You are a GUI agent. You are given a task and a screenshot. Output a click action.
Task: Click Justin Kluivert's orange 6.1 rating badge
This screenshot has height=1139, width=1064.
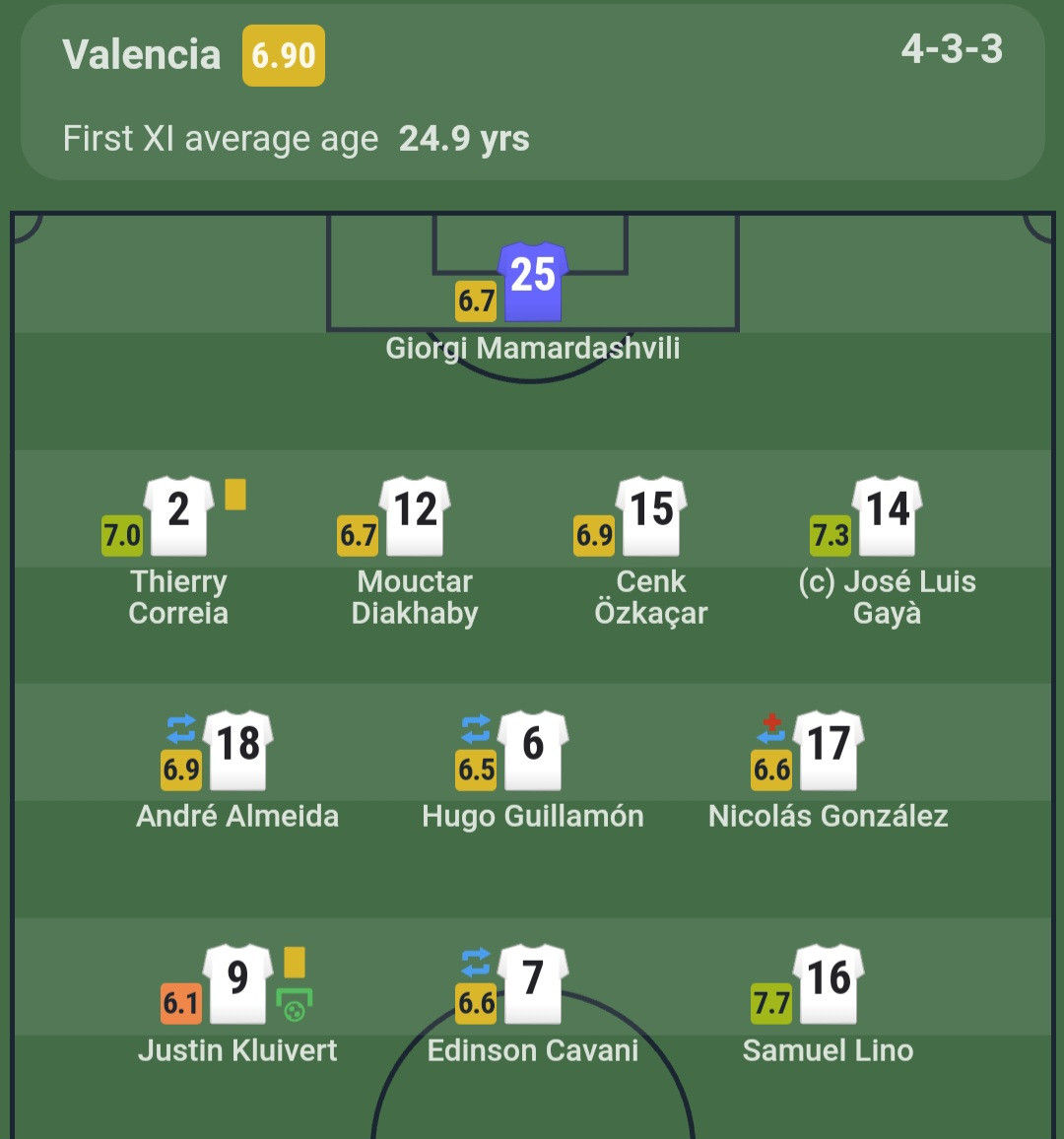[x=181, y=1003]
